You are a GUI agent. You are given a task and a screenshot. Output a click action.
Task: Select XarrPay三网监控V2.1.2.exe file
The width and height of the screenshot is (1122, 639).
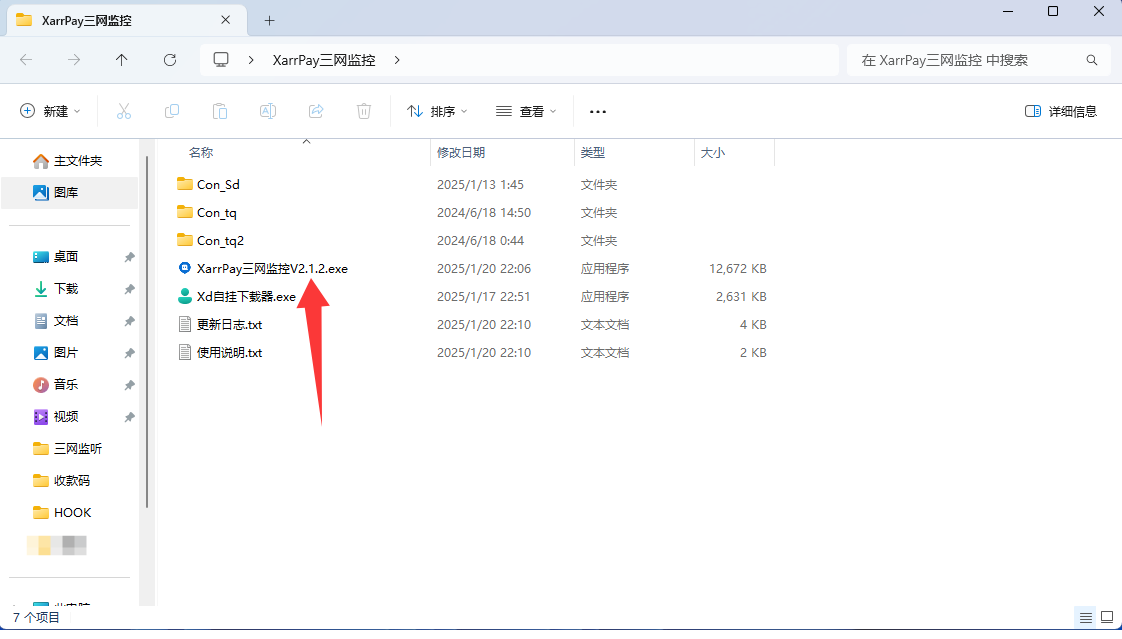pyautogui.click(x=272, y=269)
